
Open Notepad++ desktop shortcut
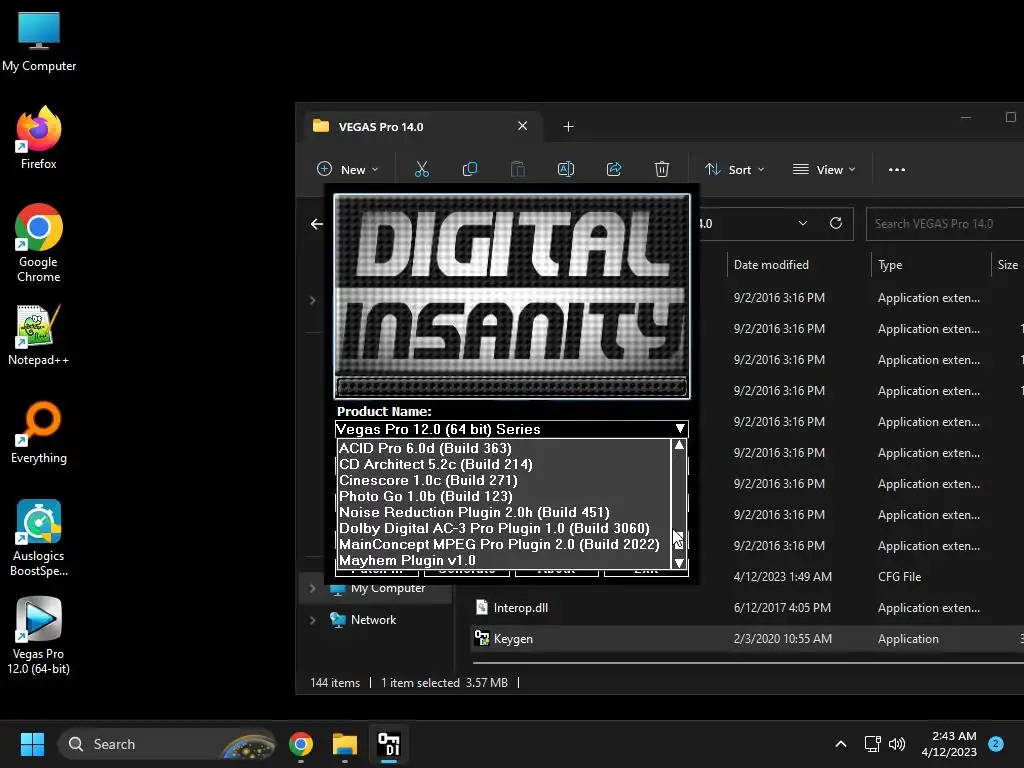point(39,336)
